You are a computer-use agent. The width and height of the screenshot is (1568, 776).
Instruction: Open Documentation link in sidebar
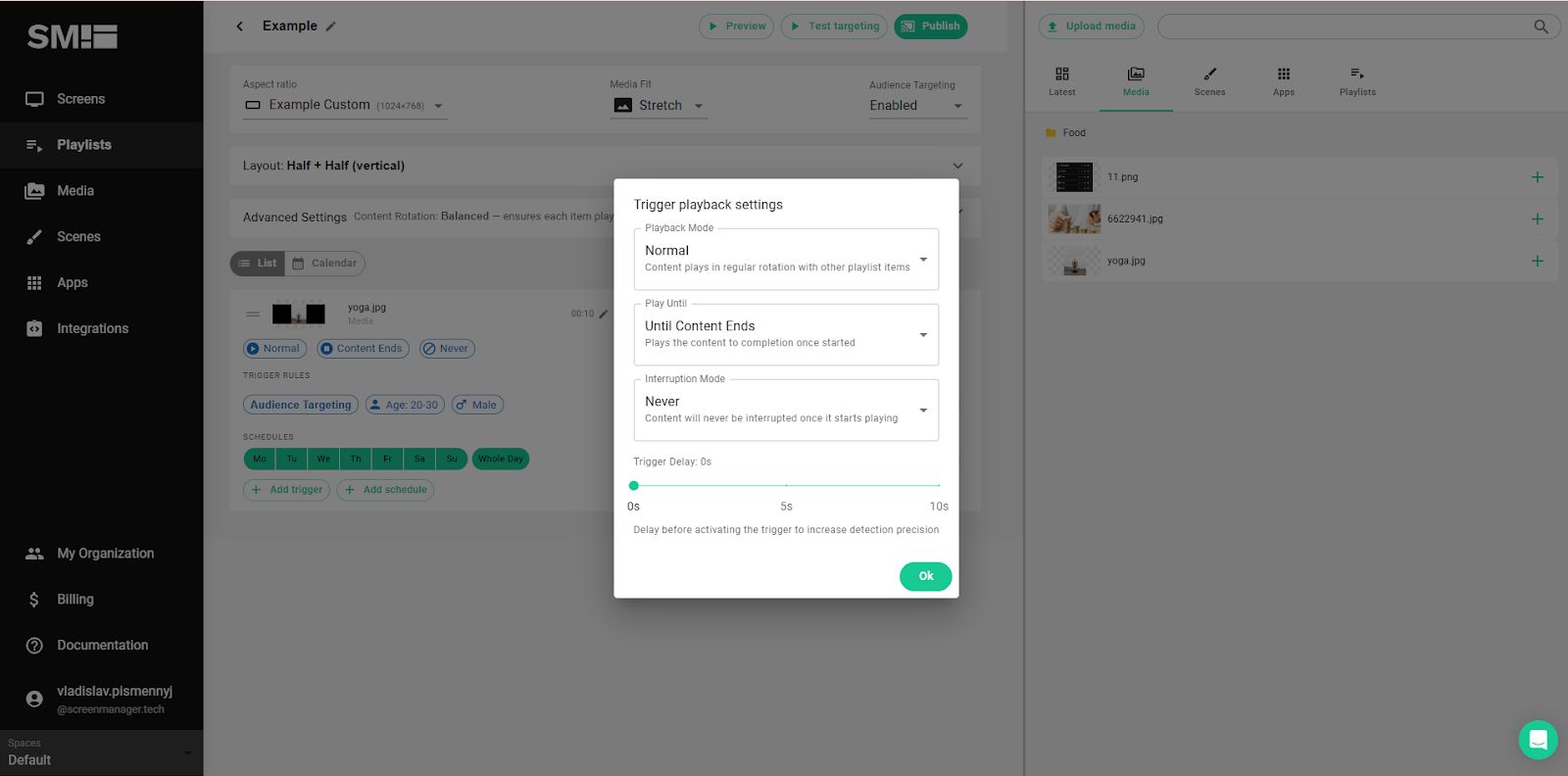click(101, 646)
